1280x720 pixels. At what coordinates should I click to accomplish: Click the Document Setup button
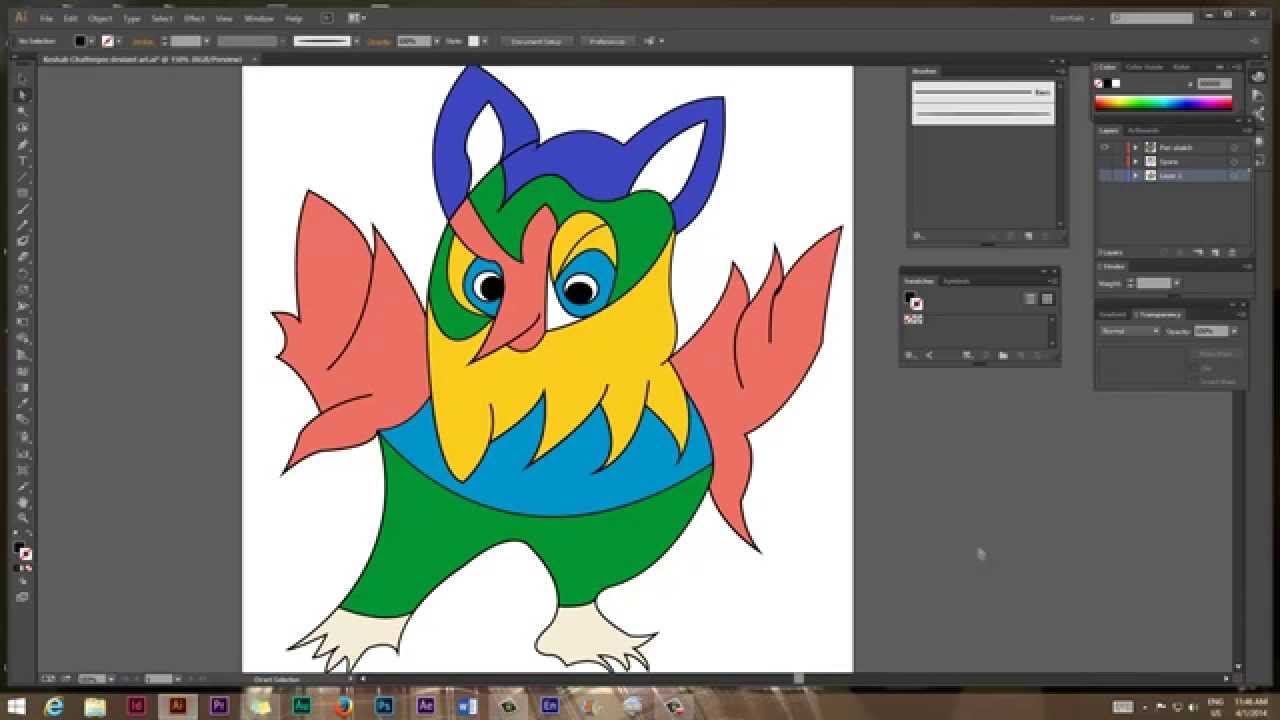tap(537, 41)
